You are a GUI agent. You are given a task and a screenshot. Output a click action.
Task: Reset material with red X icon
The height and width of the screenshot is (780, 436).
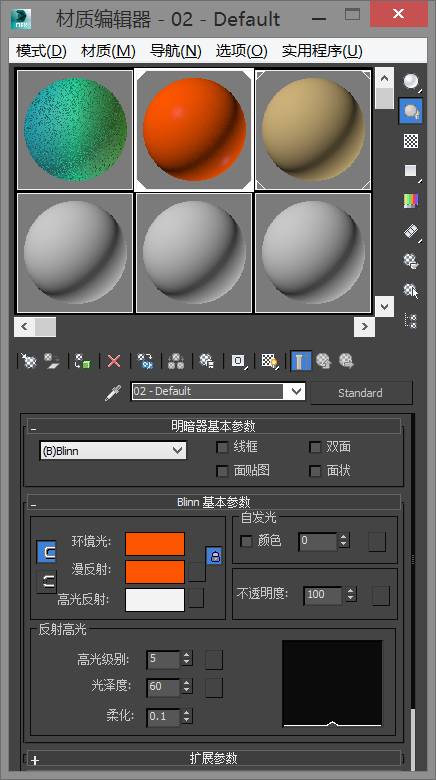coord(114,361)
